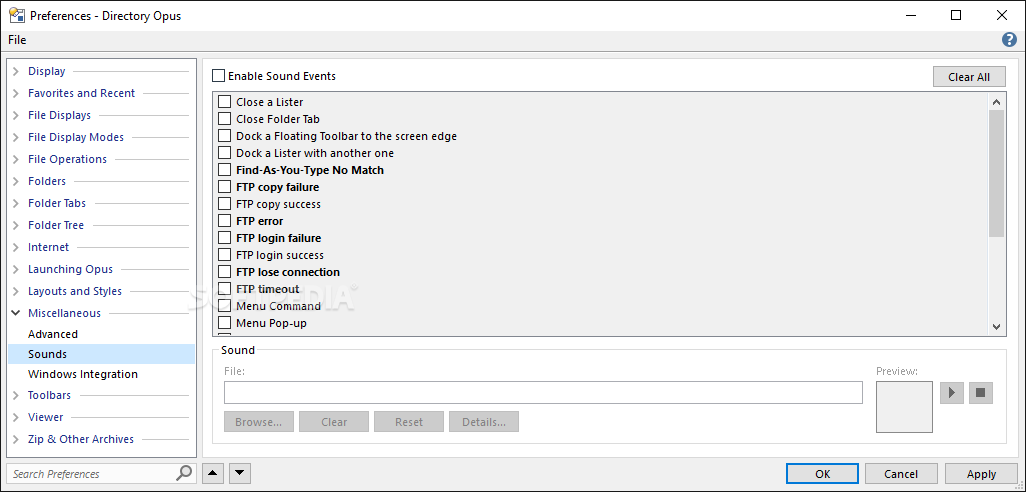The height and width of the screenshot is (492, 1026).
Task: Tick Dock a Floating Toolbar to screen edge
Action: point(224,136)
